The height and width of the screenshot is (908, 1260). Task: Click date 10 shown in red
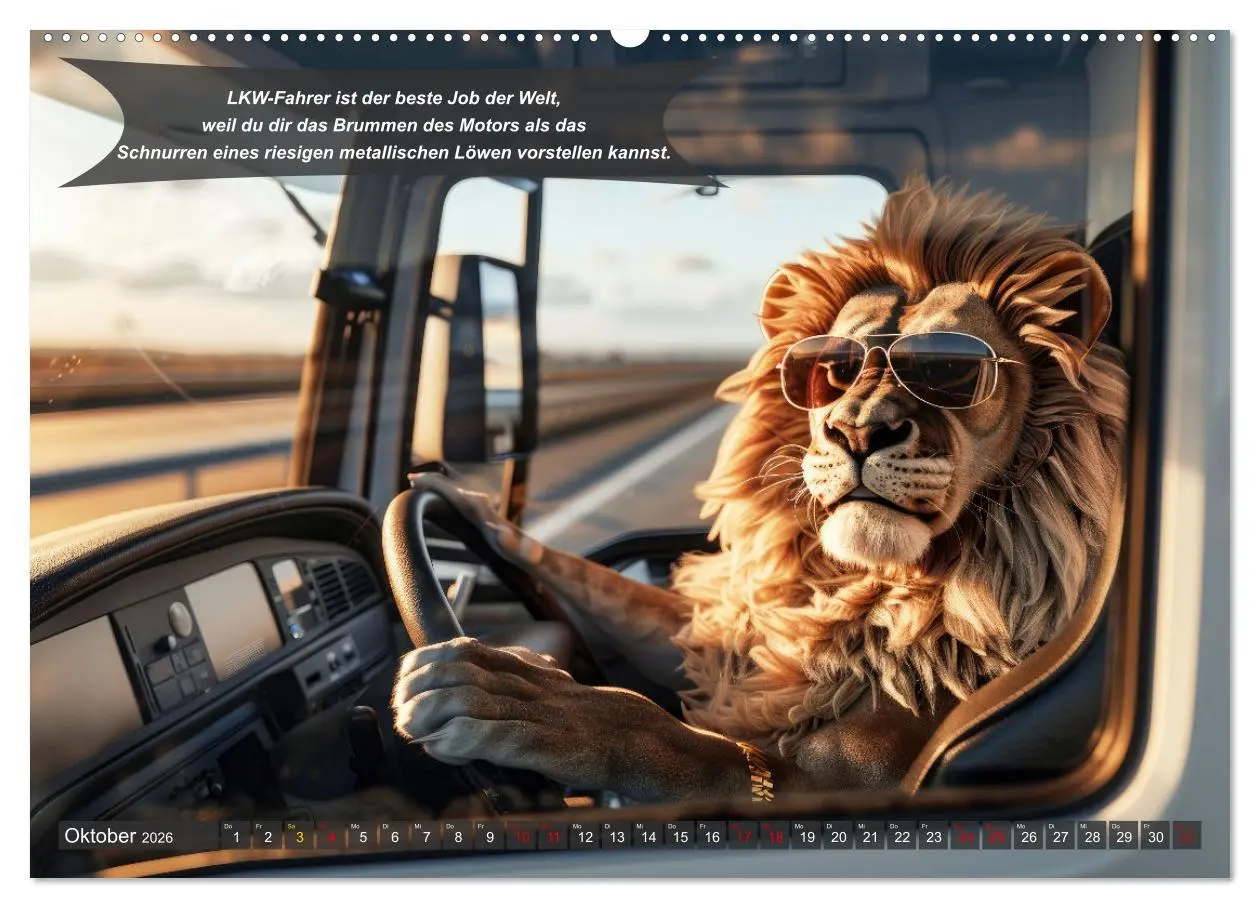click(520, 838)
